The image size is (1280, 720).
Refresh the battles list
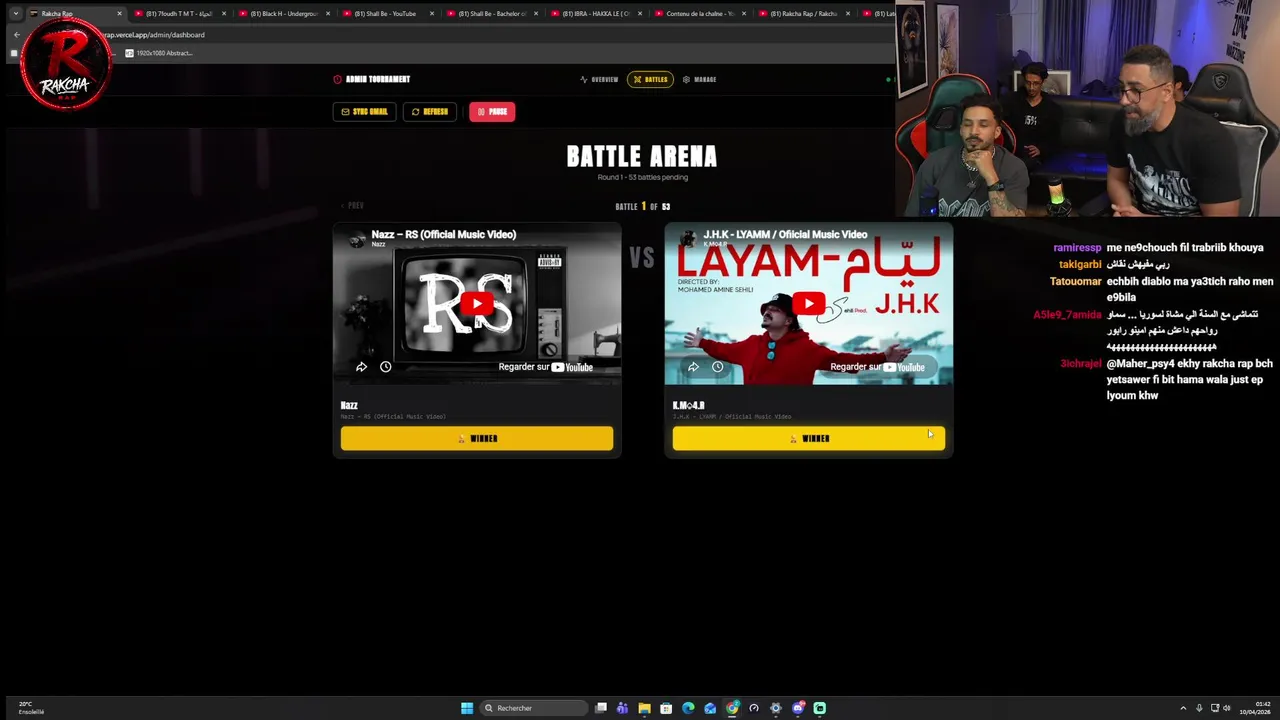[x=430, y=112]
